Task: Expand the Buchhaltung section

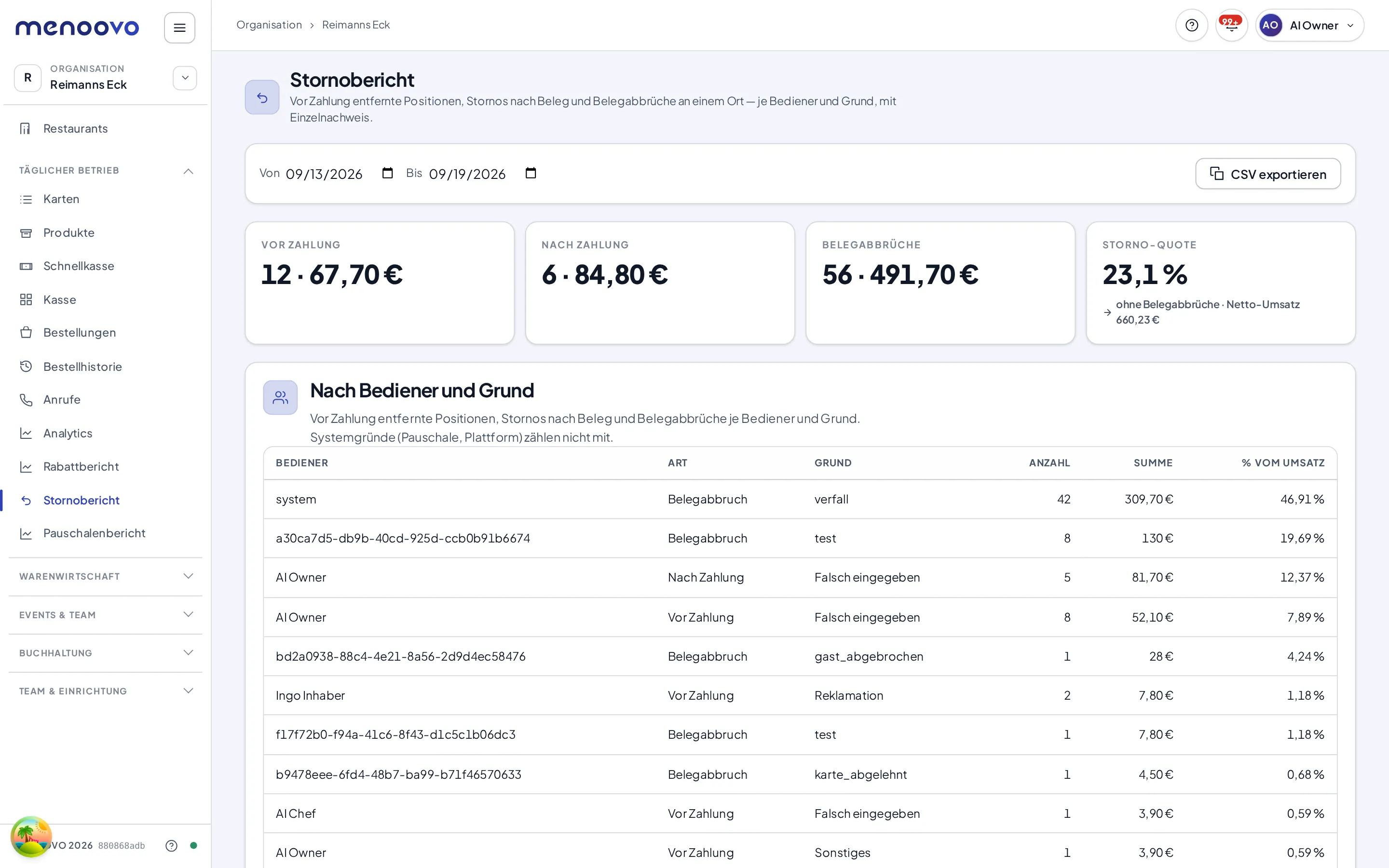Action: tap(188, 653)
